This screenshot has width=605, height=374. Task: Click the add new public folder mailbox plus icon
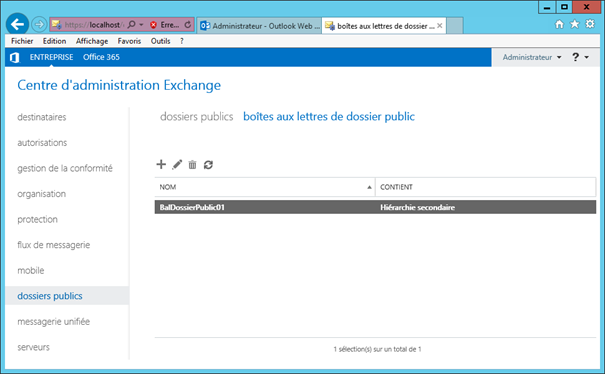tap(161, 164)
